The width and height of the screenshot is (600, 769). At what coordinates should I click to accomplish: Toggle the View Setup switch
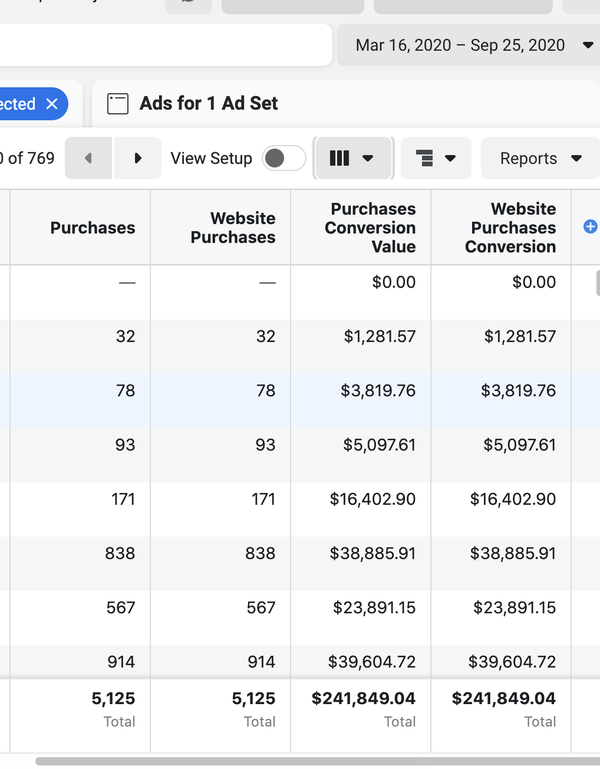click(x=283, y=158)
